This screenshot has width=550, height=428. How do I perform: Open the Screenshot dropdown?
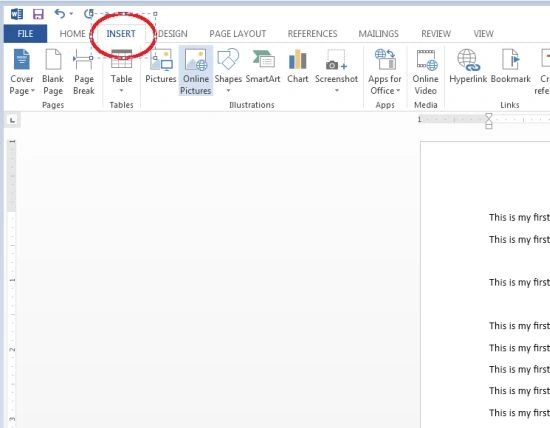(x=336, y=71)
